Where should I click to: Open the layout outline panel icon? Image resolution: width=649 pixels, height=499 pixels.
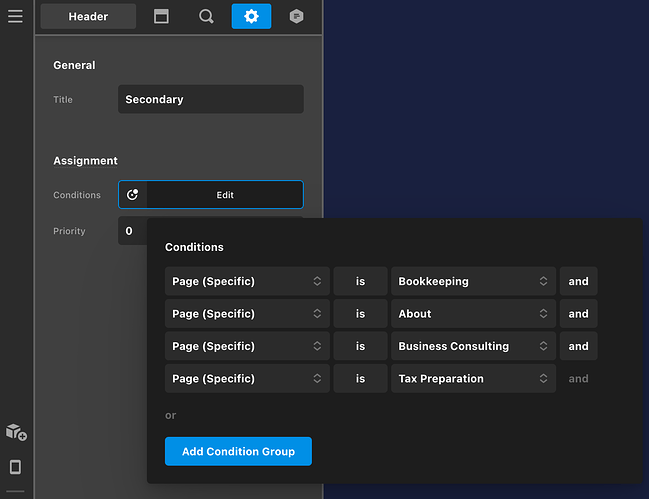pos(161,17)
